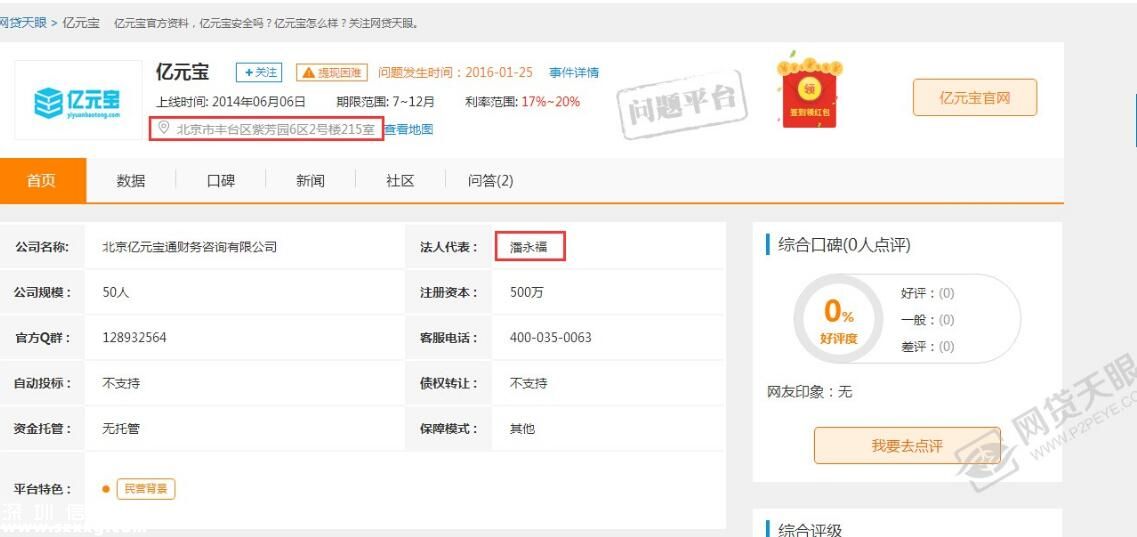The width and height of the screenshot is (1137, 537).
Task: Switch to the 问答(2) tab
Action: (x=490, y=180)
